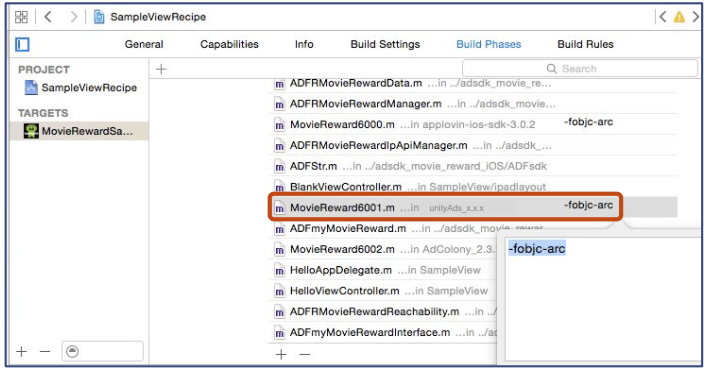Select MovieReward6001.m file row
This screenshot has height=371, width=709.
tap(473, 207)
